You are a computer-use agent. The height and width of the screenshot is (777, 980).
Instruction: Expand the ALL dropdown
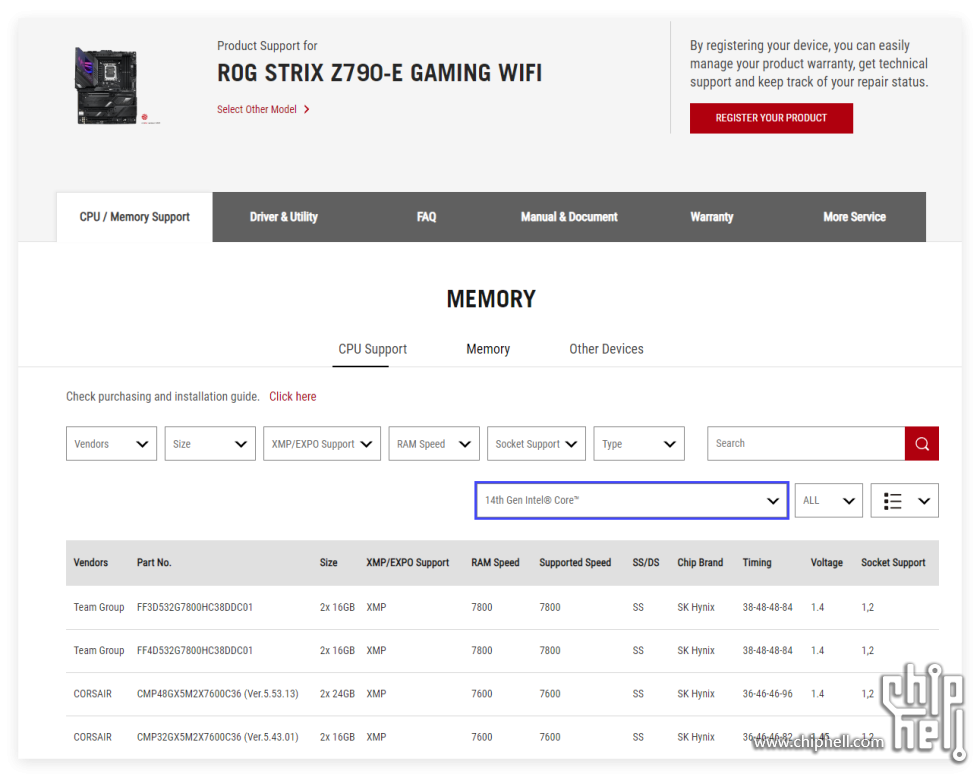(x=829, y=500)
